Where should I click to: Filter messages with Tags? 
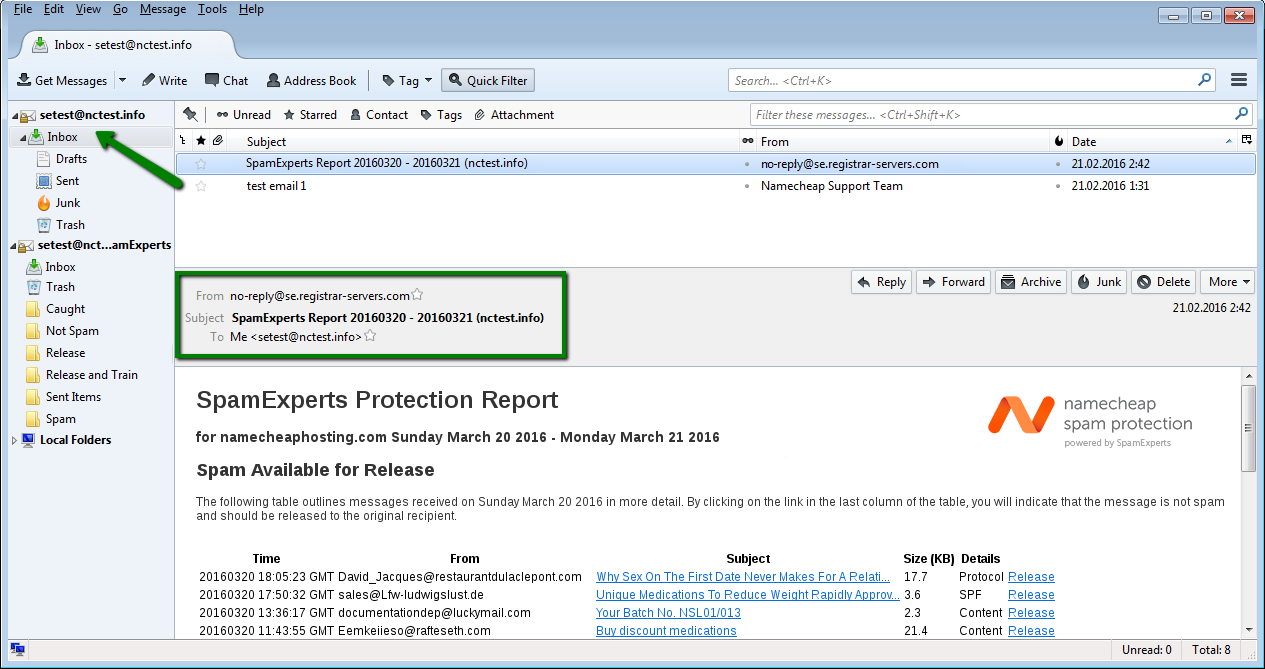coord(441,115)
